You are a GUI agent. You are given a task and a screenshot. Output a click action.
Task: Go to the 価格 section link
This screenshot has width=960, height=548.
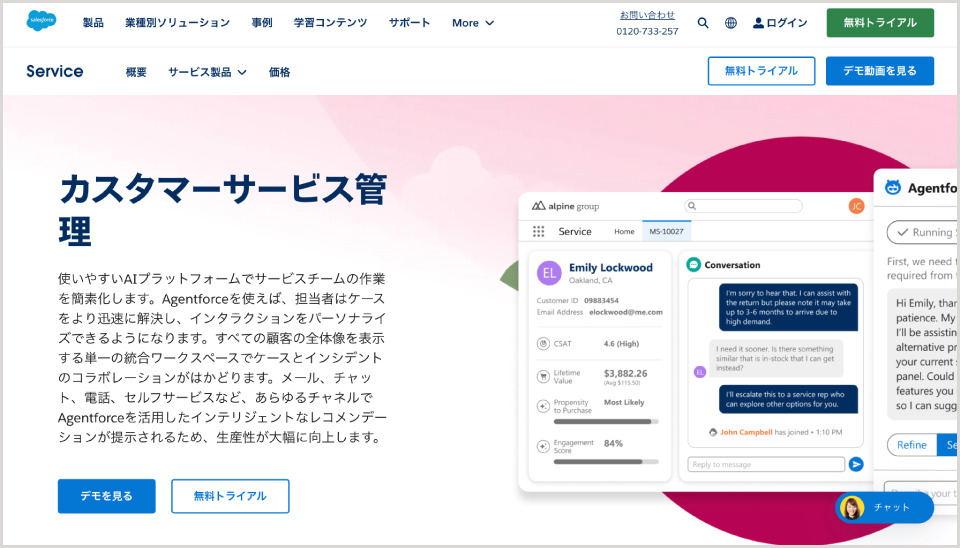click(x=279, y=72)
